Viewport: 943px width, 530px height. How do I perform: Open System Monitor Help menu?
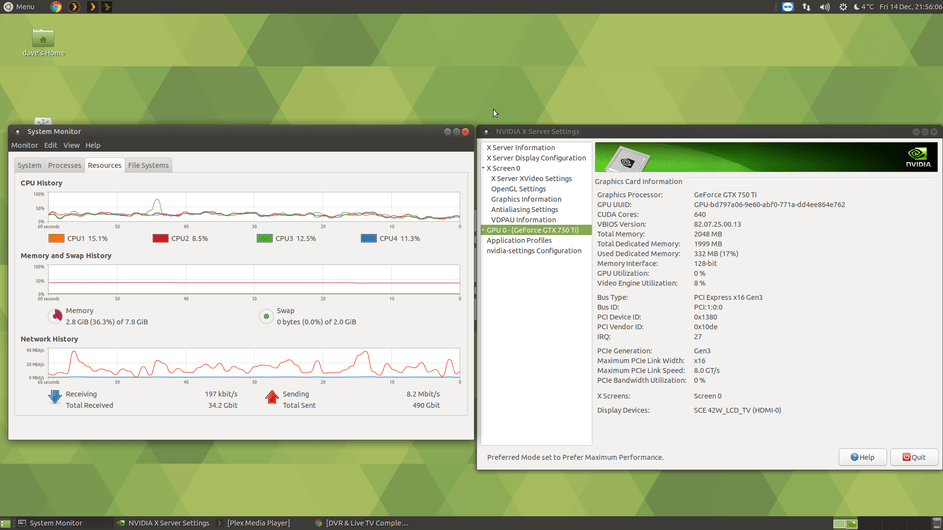[93, 145]
